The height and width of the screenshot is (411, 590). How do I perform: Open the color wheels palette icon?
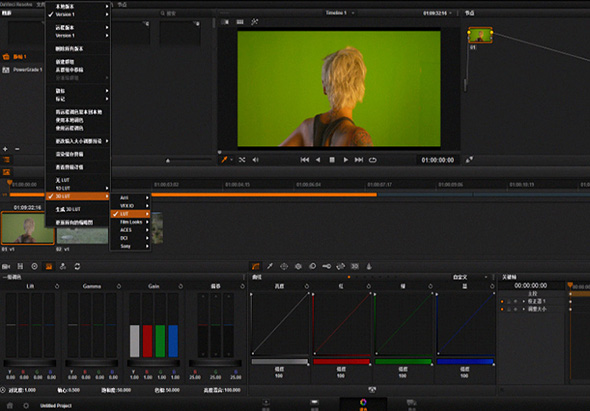35,266
